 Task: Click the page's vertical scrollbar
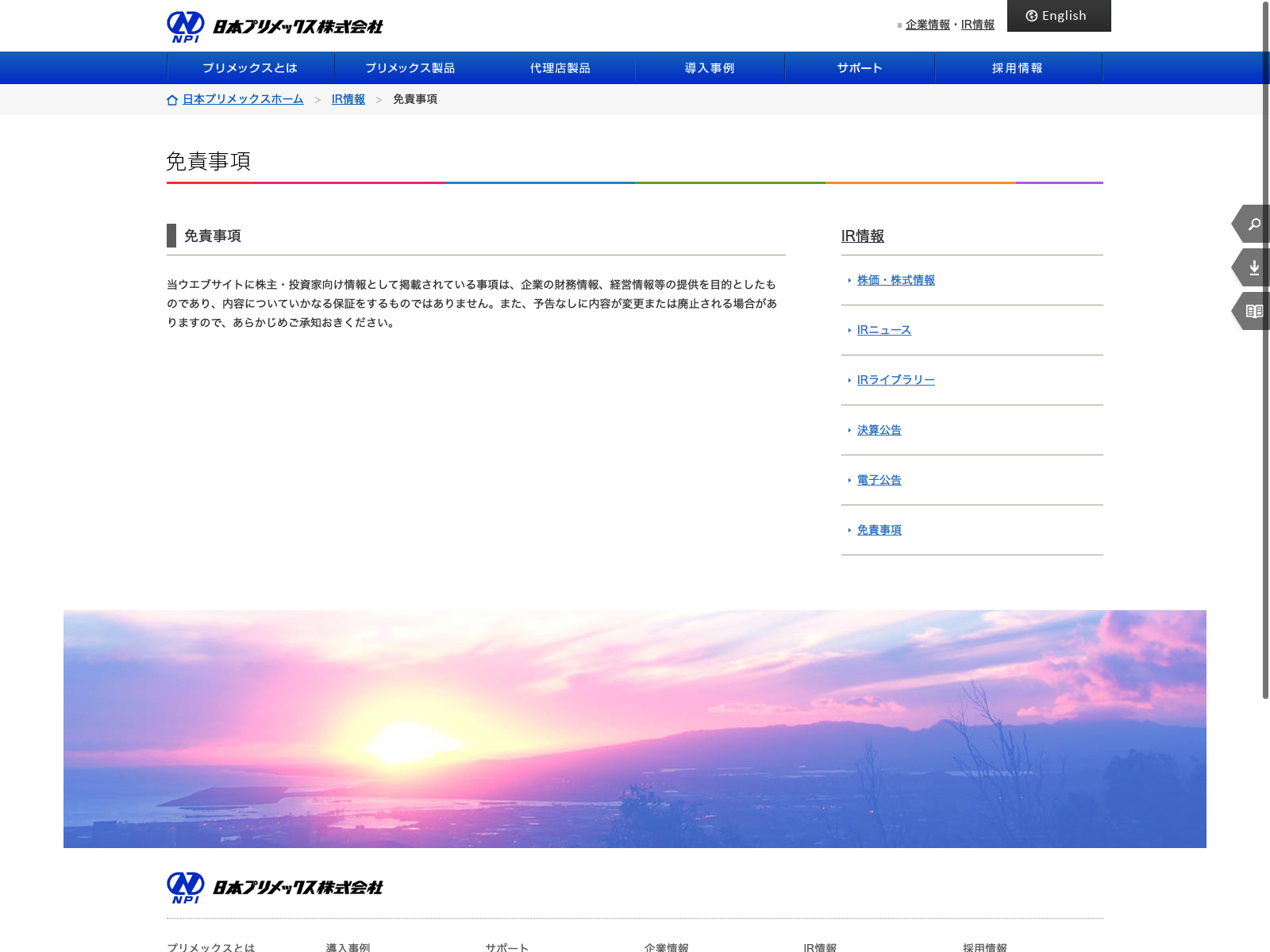point(1265,349)
